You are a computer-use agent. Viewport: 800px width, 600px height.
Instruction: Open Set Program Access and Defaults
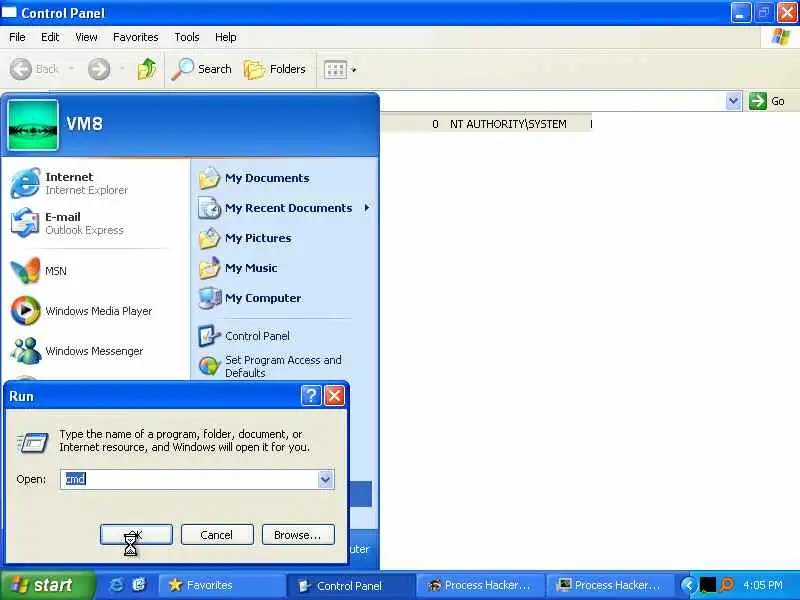click(x=283, y=366)
